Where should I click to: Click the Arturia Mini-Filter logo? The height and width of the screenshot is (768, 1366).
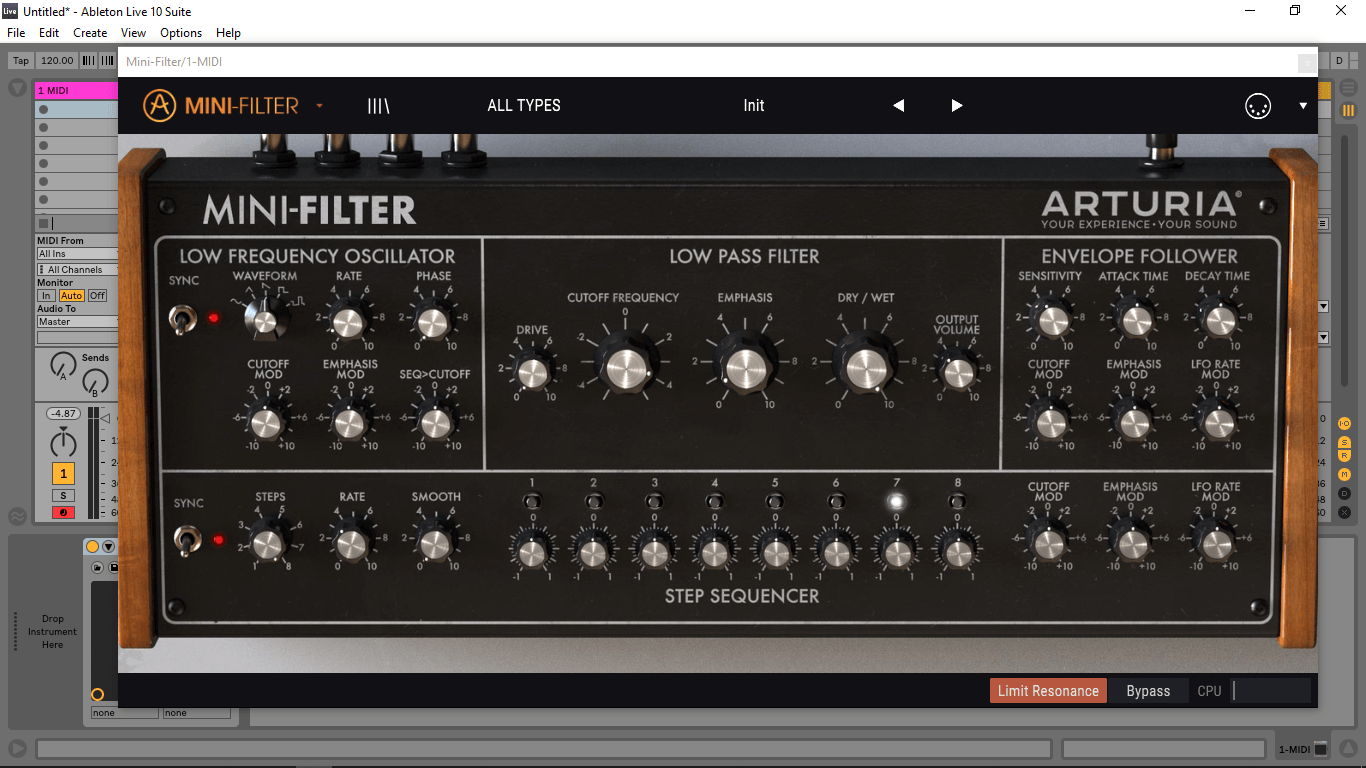(221, 105)
